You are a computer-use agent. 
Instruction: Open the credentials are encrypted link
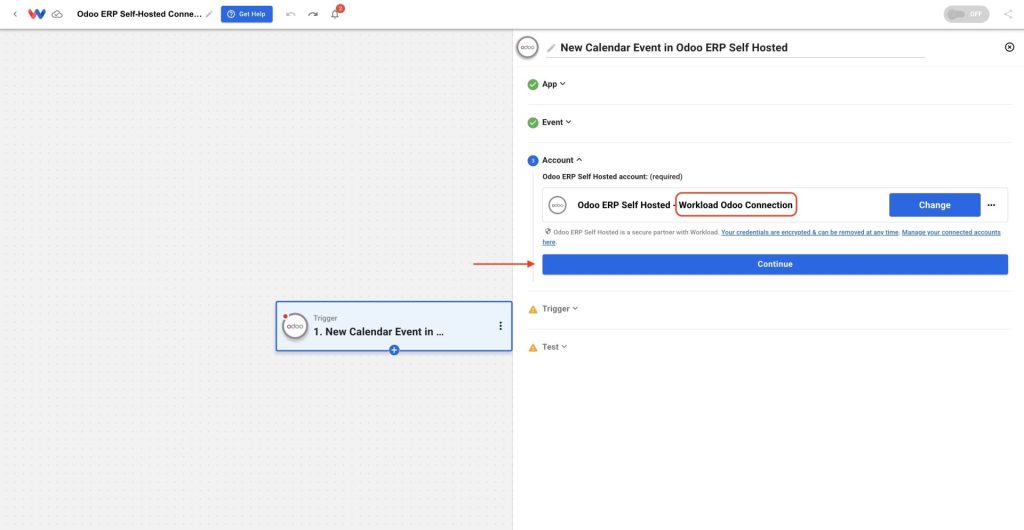(810, 232)
